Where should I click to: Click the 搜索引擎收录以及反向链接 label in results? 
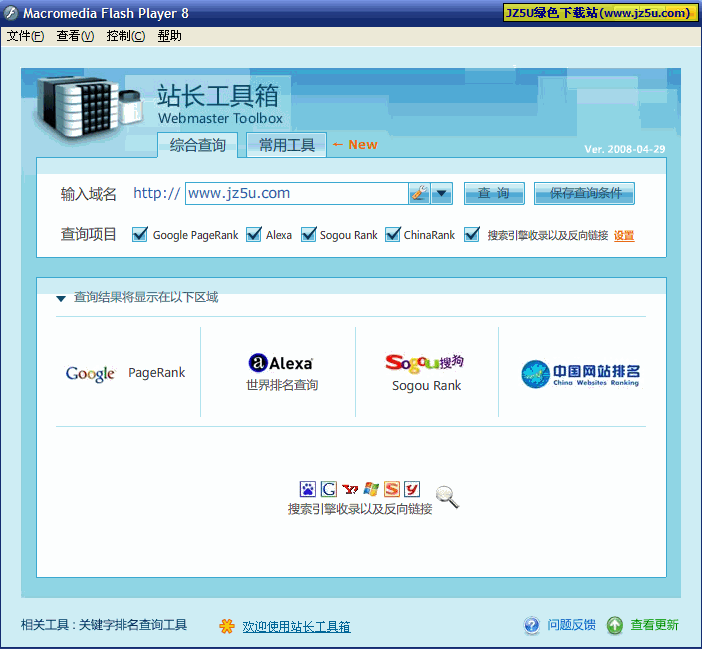(x=360, y=509)
